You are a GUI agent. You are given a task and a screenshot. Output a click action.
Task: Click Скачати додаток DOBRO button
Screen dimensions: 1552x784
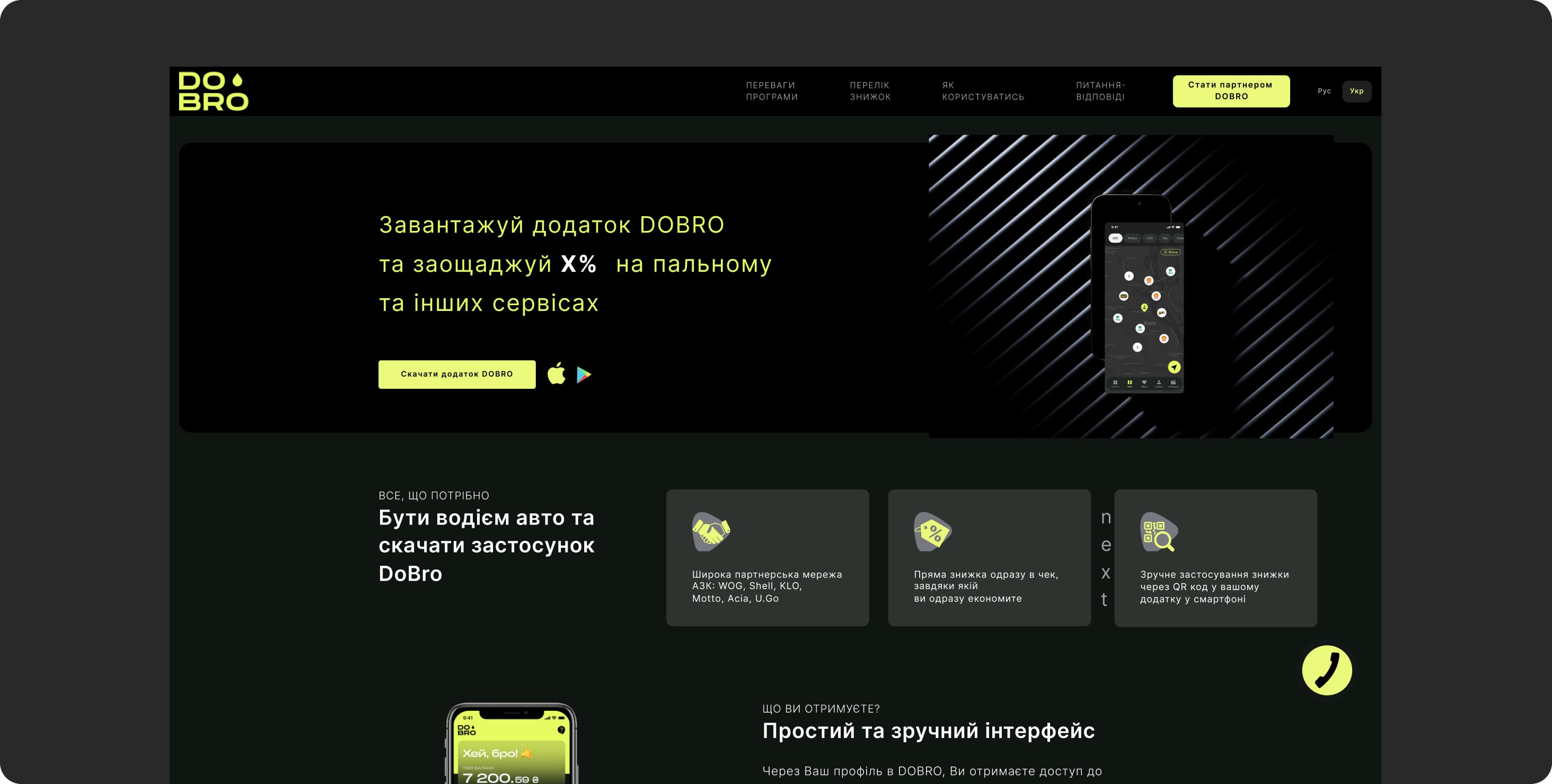point(457,374)
